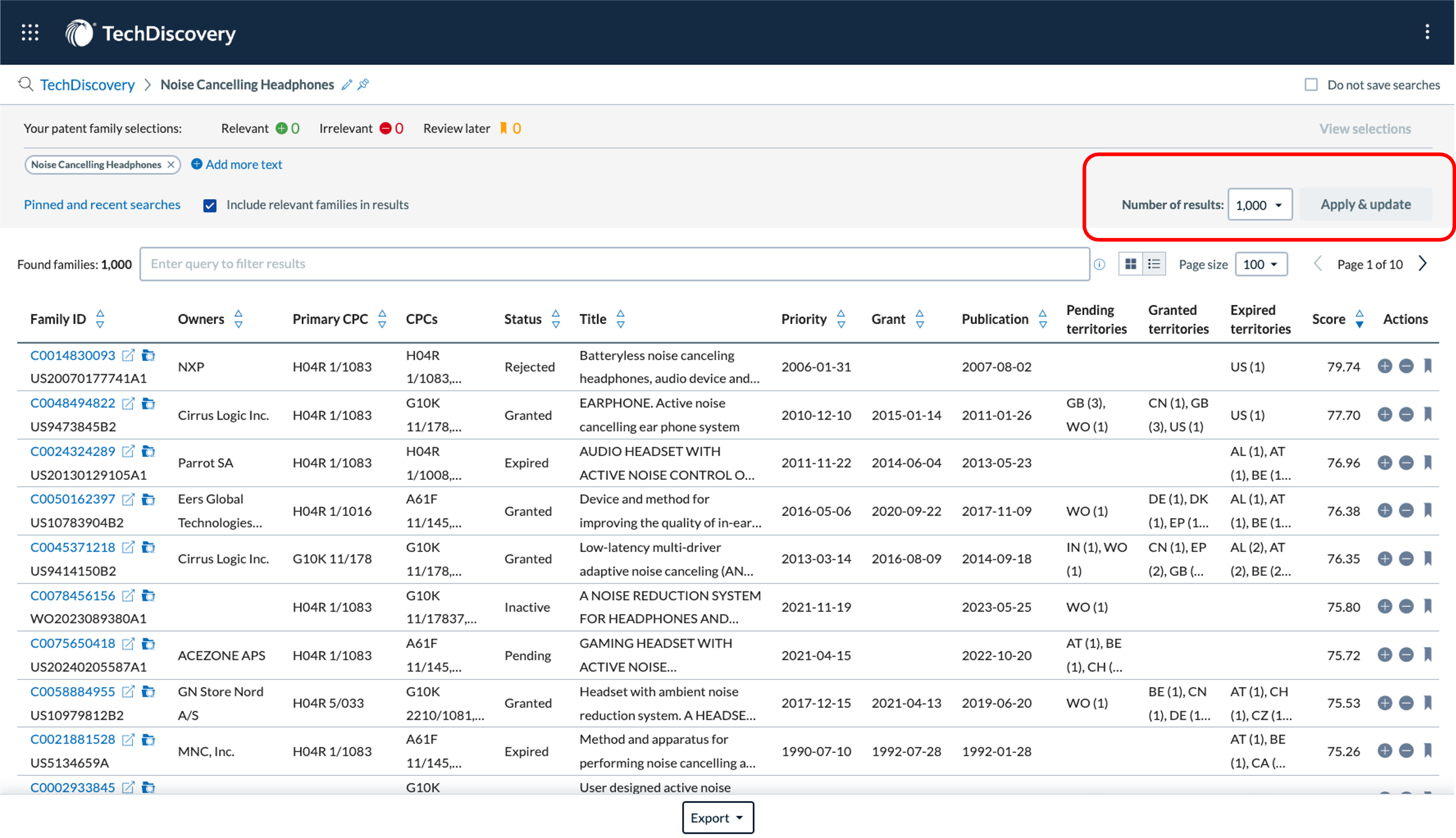
Task: Mark NXP family as relevant
Action: tap(1384, 366)
